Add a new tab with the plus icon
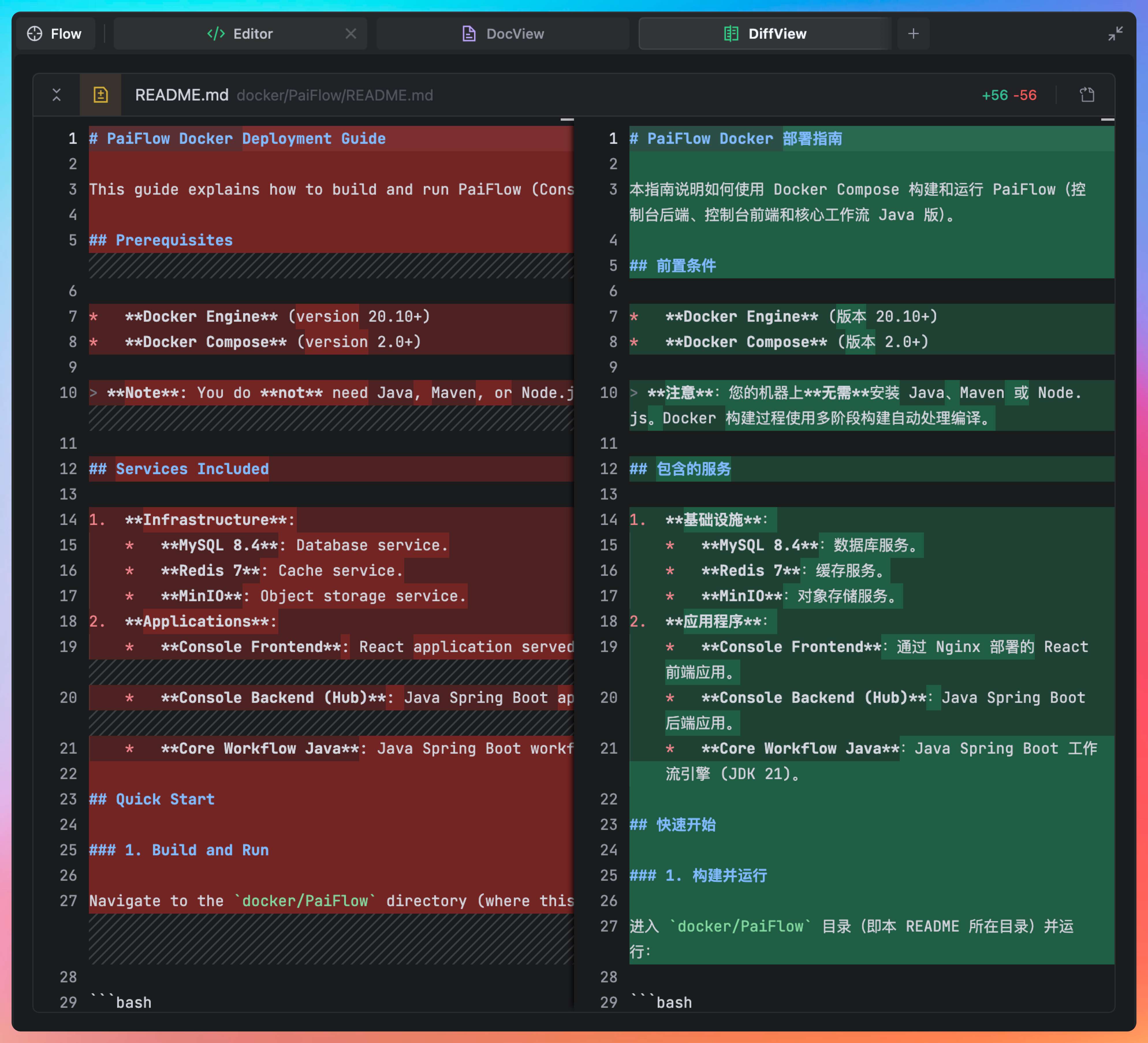This screenshot has width=1148, height=1043. click(x=913, y=33)
